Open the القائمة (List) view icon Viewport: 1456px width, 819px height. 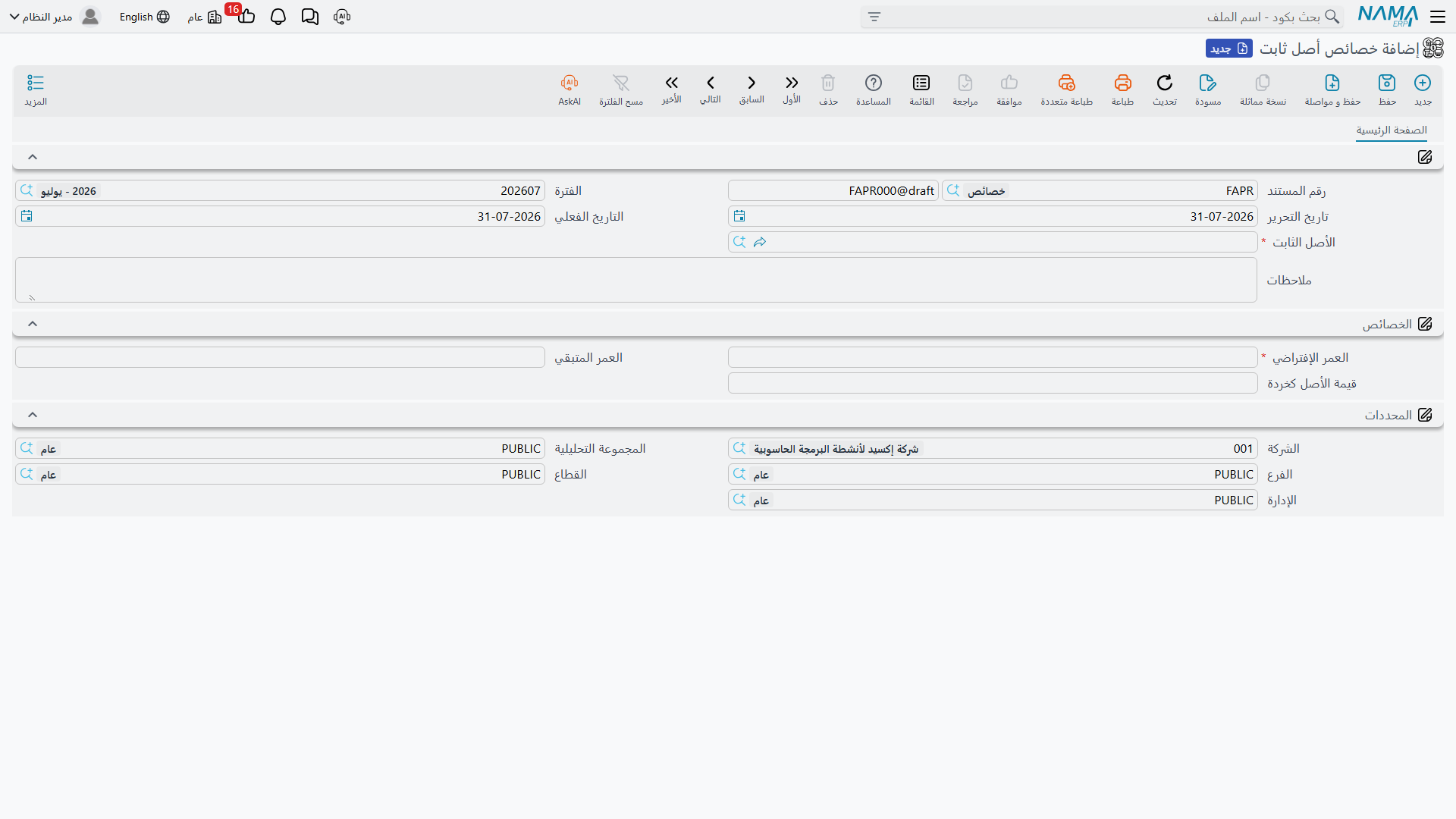(x=921, y=83)
